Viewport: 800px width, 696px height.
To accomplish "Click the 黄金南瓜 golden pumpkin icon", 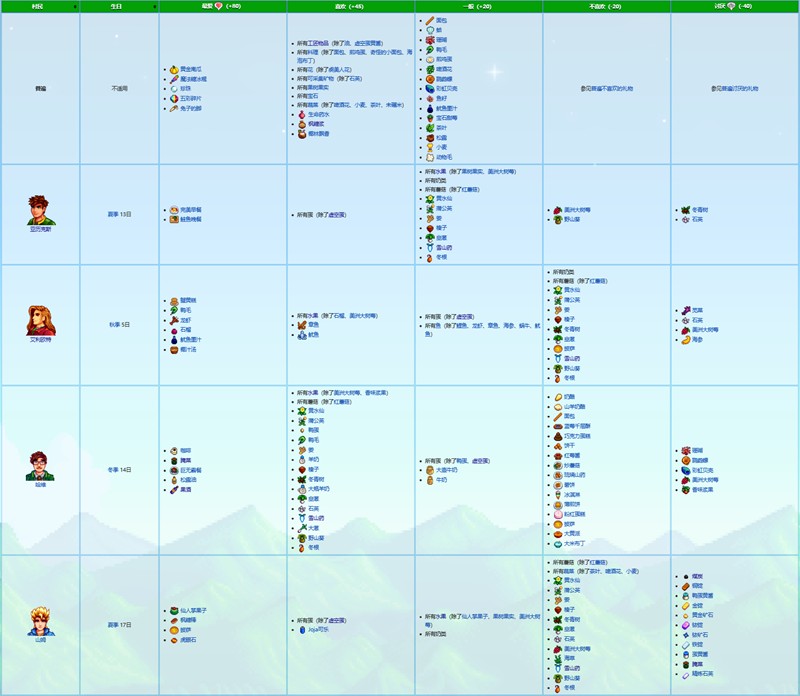I will pyautogui.click(x=173, y=68).
